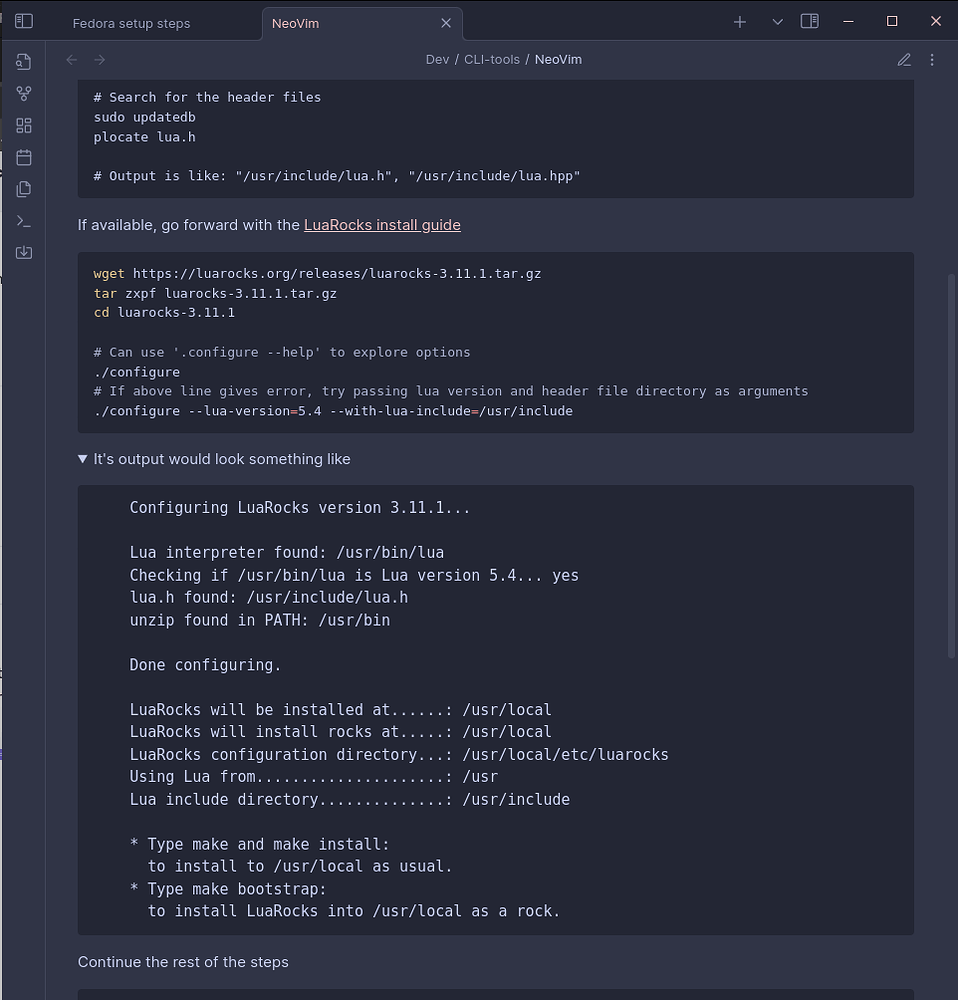Click the CLI-tools breadcrumb folder
The width and height of the screenshot is (958, 1000).
coord(492,59)
